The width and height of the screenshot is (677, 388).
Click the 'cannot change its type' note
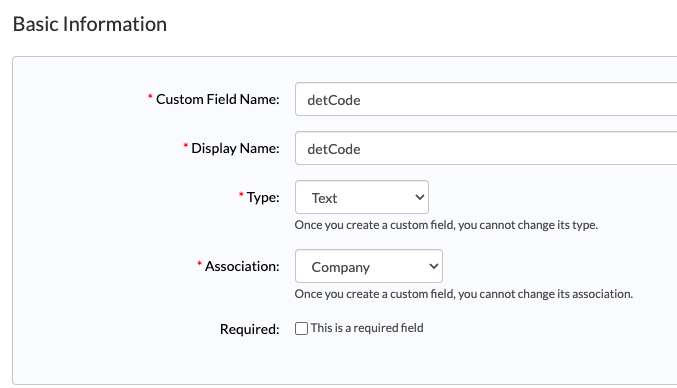click(446, 225)
